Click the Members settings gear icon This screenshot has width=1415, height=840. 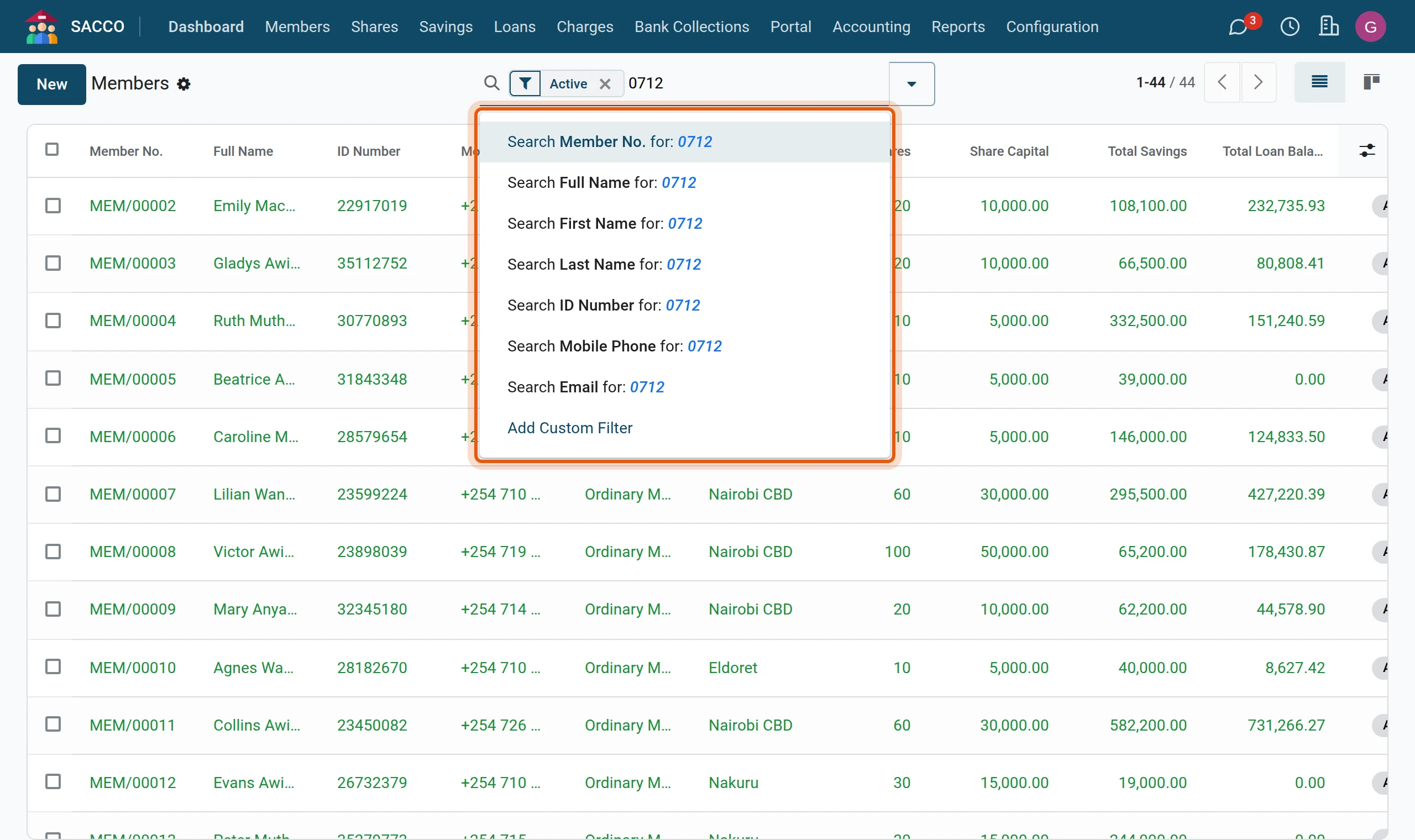[x=184, y=85]
